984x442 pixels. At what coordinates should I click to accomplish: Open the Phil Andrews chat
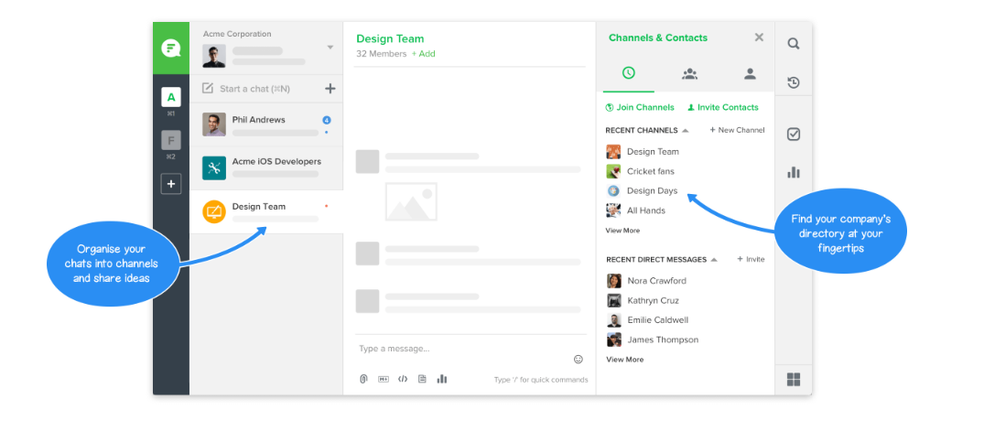coord(266,124)
